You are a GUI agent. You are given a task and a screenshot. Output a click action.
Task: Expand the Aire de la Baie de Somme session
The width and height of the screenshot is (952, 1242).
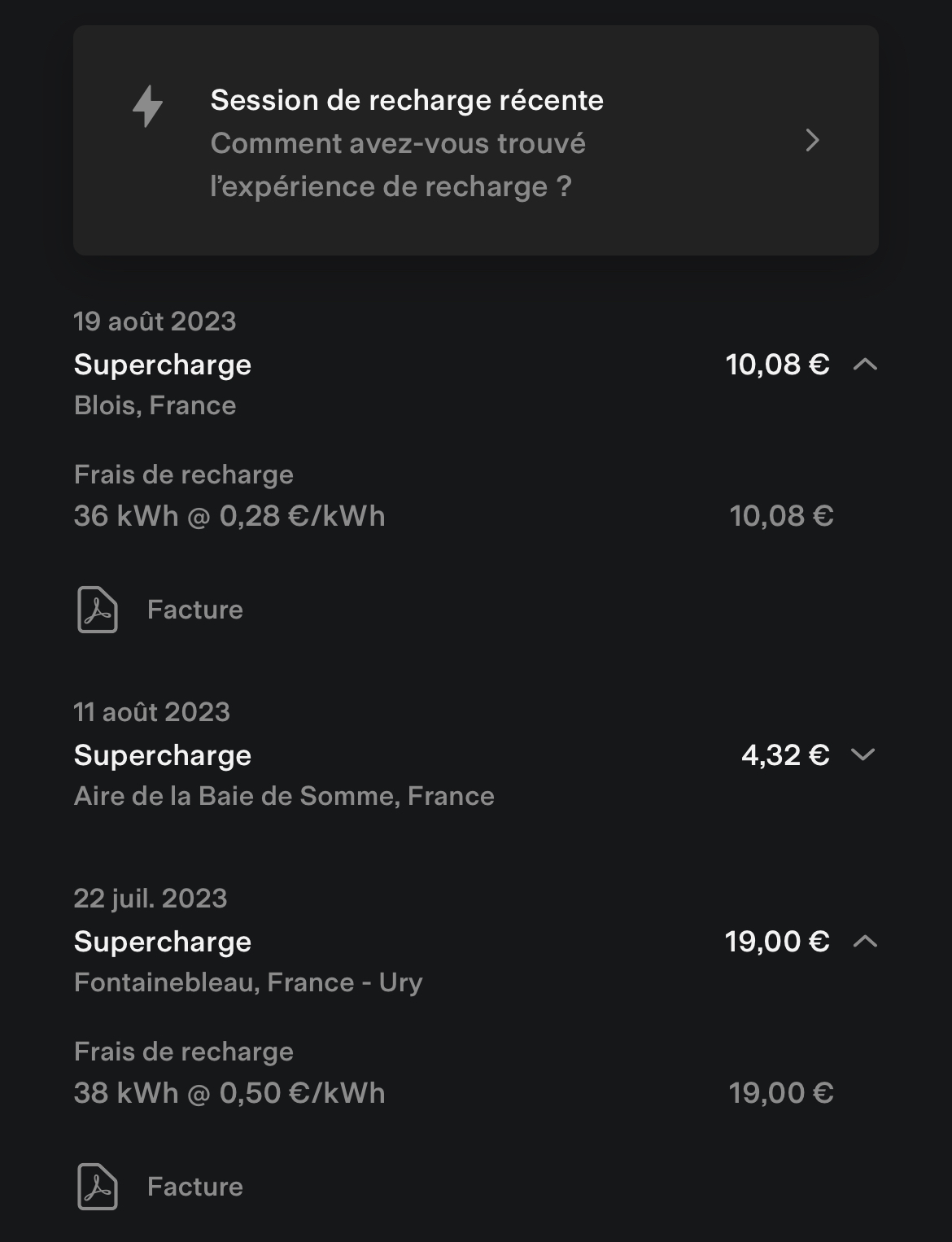(x=862, y=754)
